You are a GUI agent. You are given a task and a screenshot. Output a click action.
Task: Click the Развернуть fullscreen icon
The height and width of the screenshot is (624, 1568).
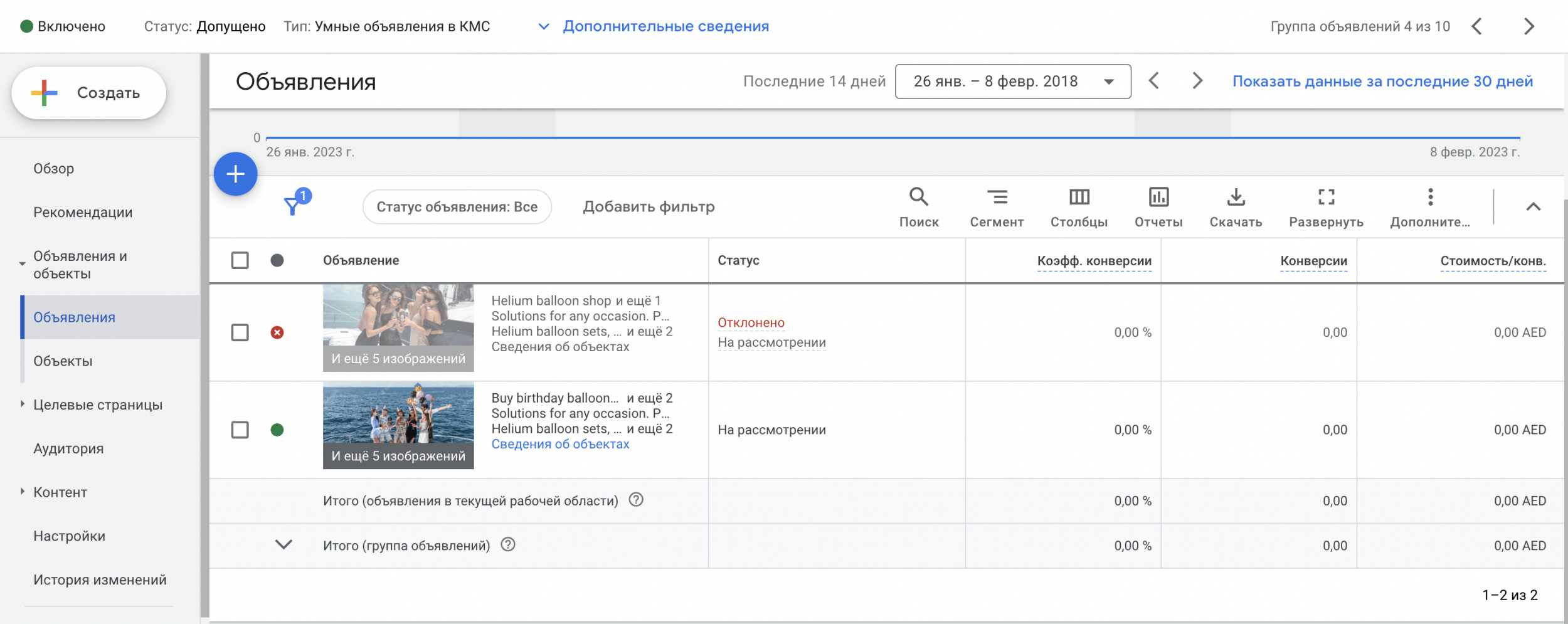(1325, 198)
